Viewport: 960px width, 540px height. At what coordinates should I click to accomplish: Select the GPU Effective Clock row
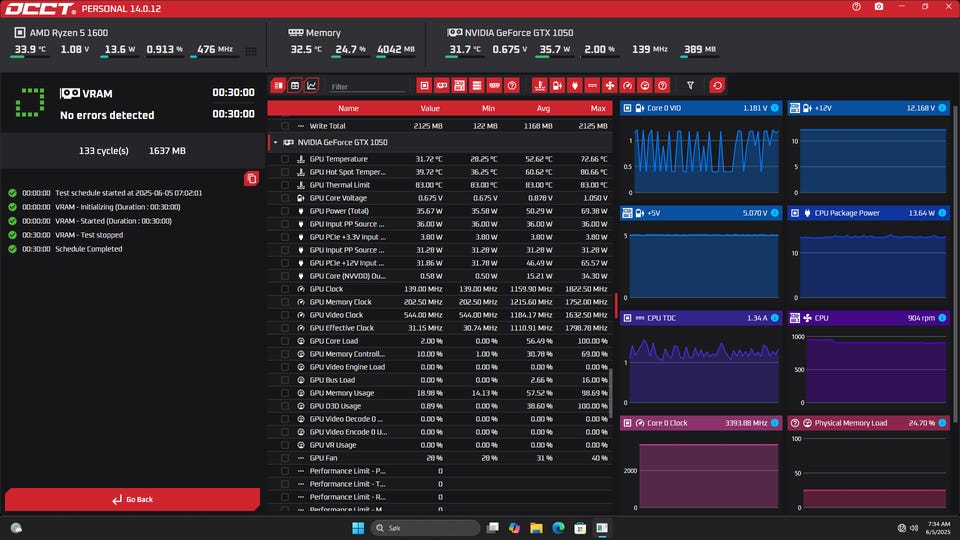tap(440, 328)
